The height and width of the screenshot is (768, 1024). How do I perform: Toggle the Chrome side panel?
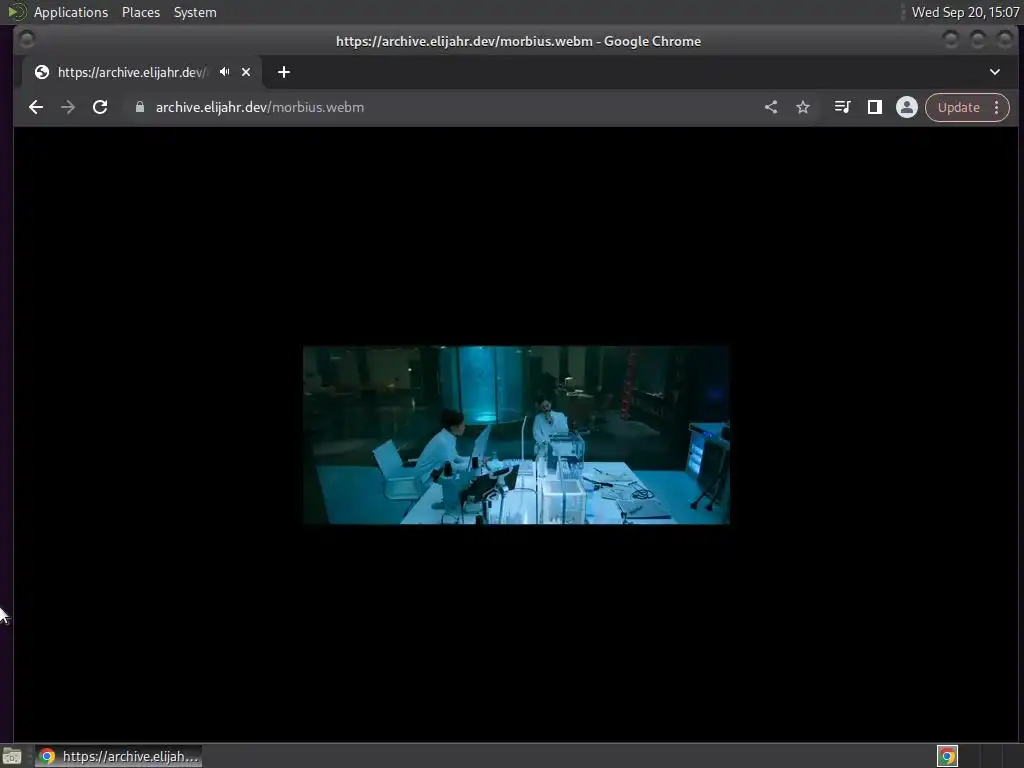point(874,107)
